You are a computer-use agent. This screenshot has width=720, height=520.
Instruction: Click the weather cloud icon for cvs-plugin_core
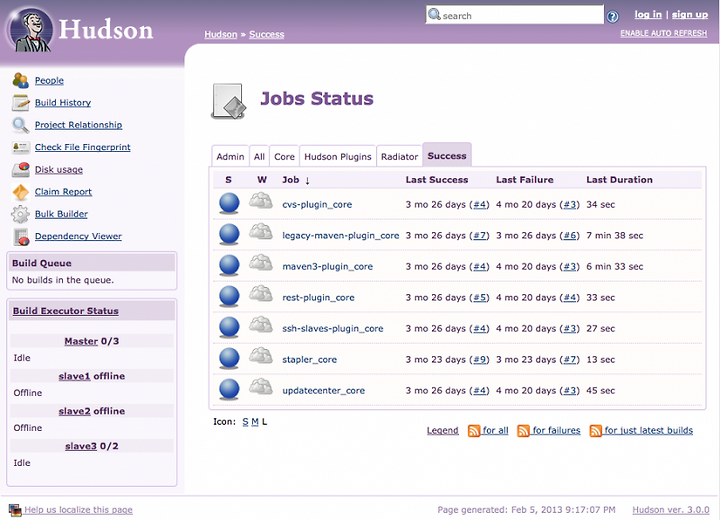(x=261, y=201)
